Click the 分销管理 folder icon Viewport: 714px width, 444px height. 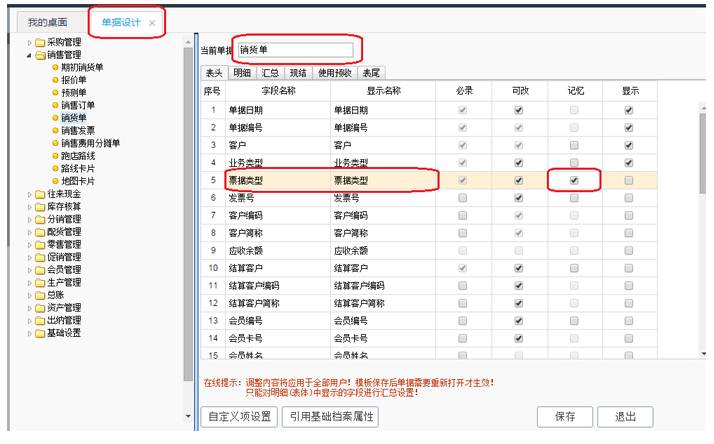[40, 220]
